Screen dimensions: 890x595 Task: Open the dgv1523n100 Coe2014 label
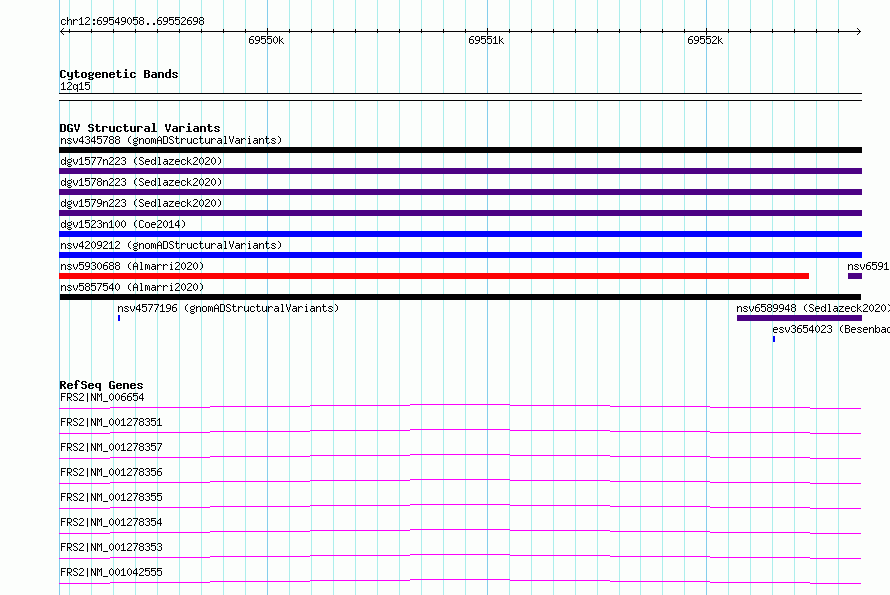[123, 224]
